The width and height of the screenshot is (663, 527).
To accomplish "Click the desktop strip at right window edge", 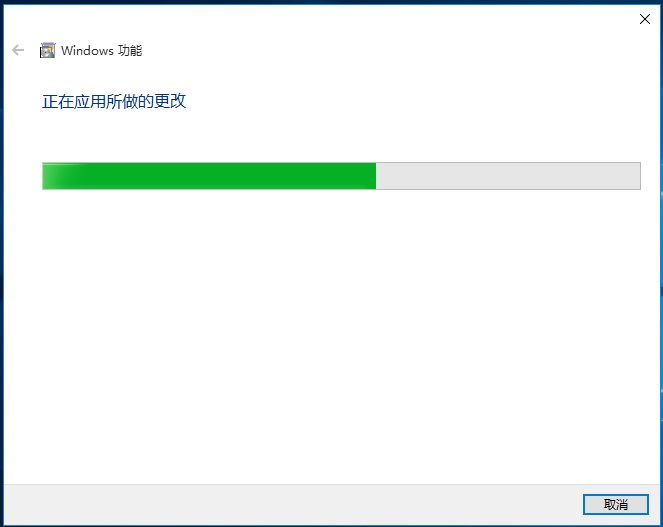I will click(x=661, y=262).
